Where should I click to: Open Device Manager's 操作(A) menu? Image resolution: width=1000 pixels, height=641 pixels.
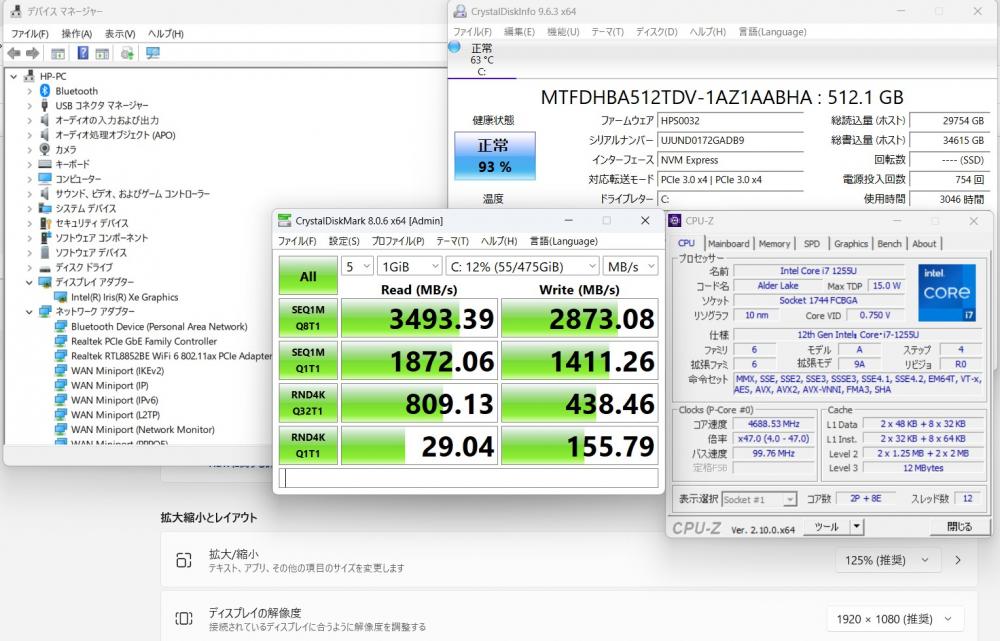[x=77, y=34]
